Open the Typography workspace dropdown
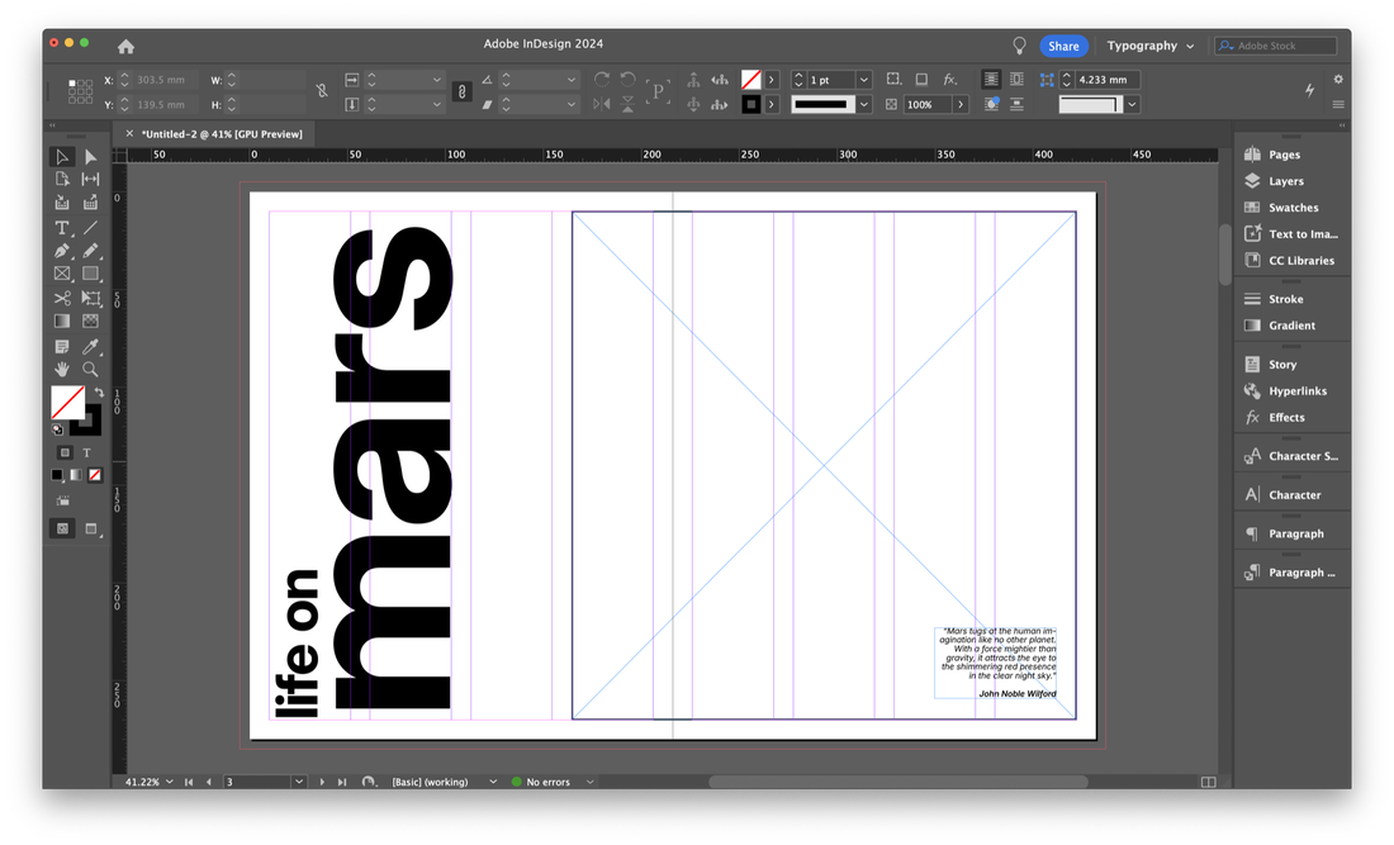The height and width of the screenshot is (845, 1394). click(1150, 46)
